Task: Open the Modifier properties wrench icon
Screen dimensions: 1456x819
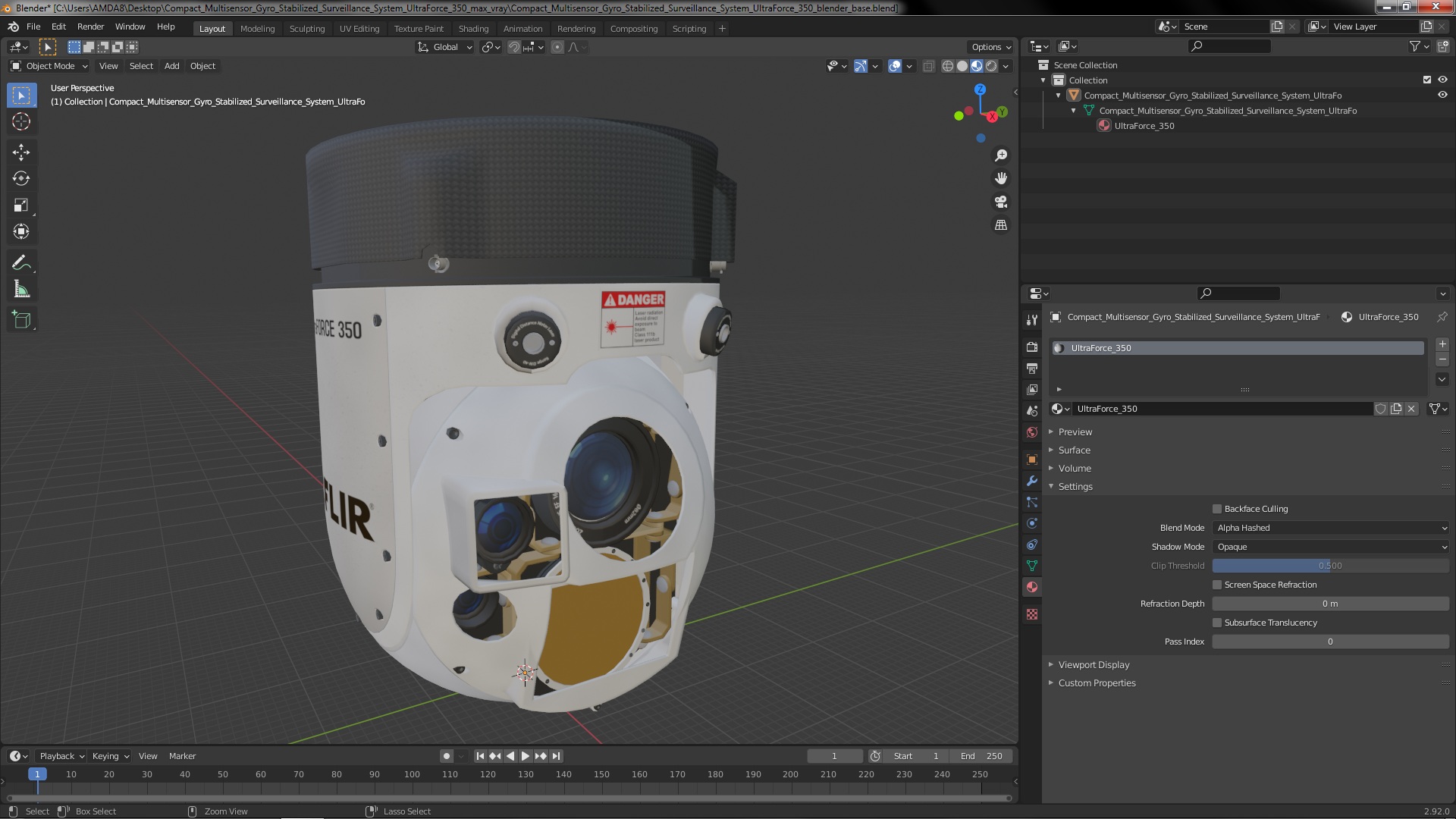Action: pos(1032,481)
